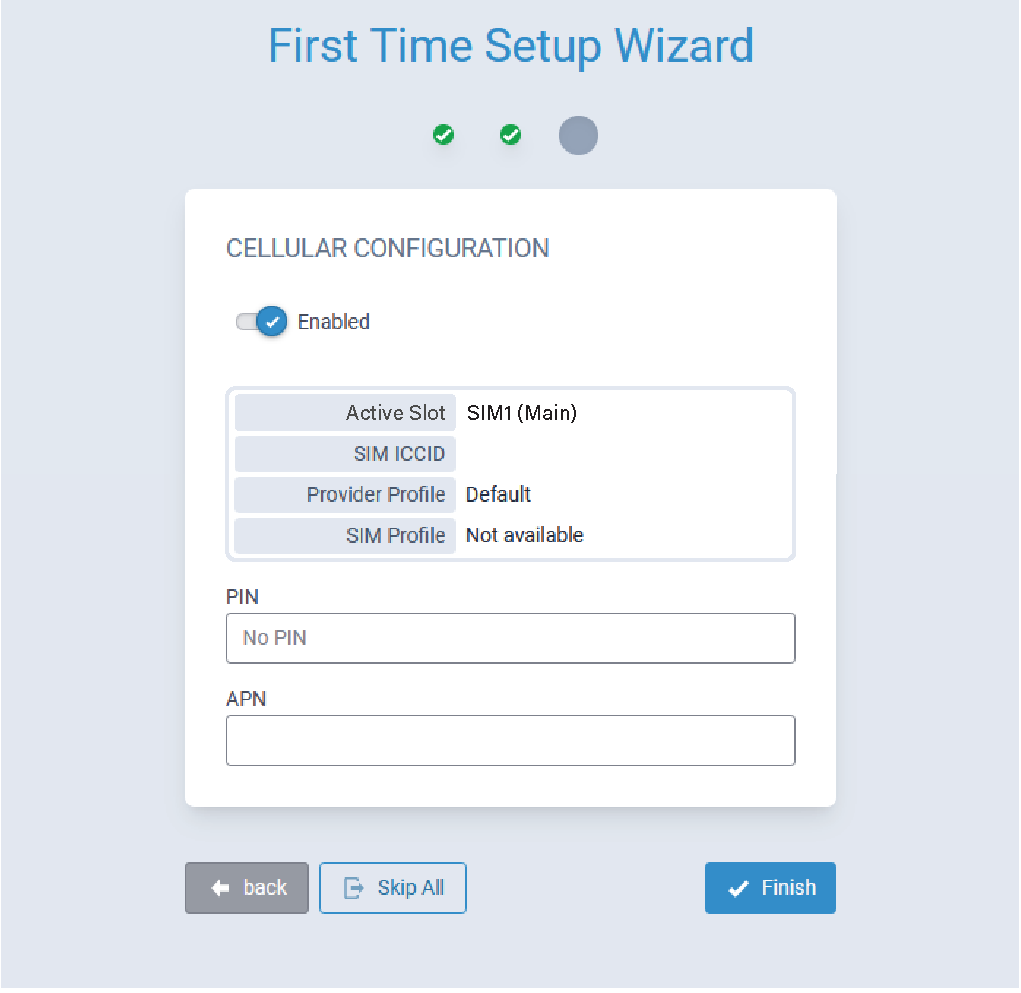
Task: Select the 'SIM ICCID' row label
Action: click(x=399, y=454)
